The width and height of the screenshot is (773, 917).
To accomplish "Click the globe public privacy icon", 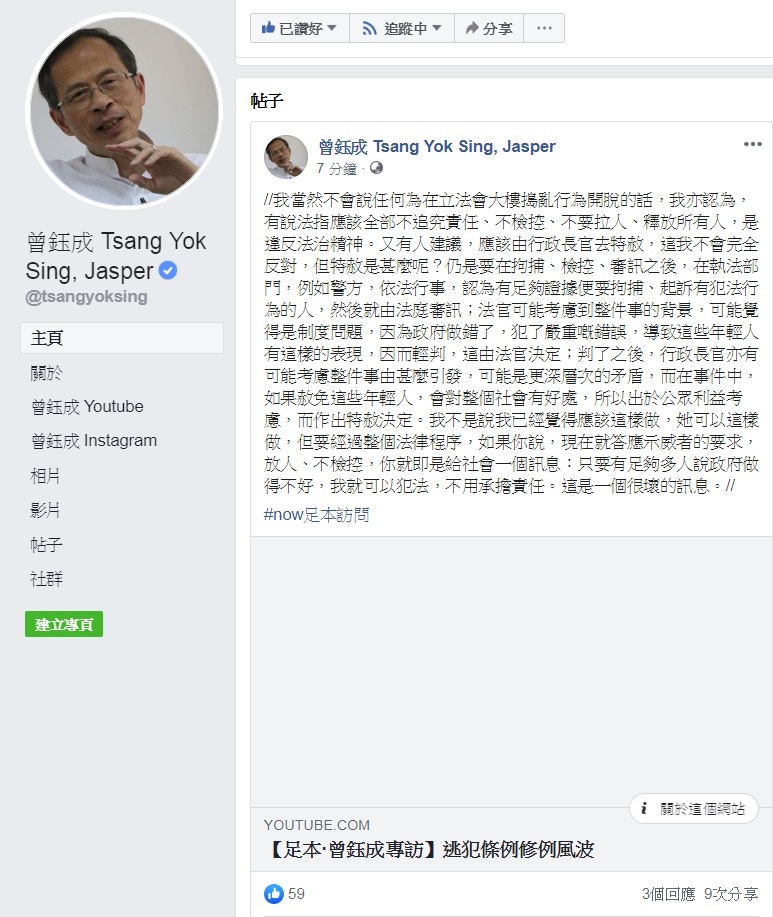I will coord(377,168).
